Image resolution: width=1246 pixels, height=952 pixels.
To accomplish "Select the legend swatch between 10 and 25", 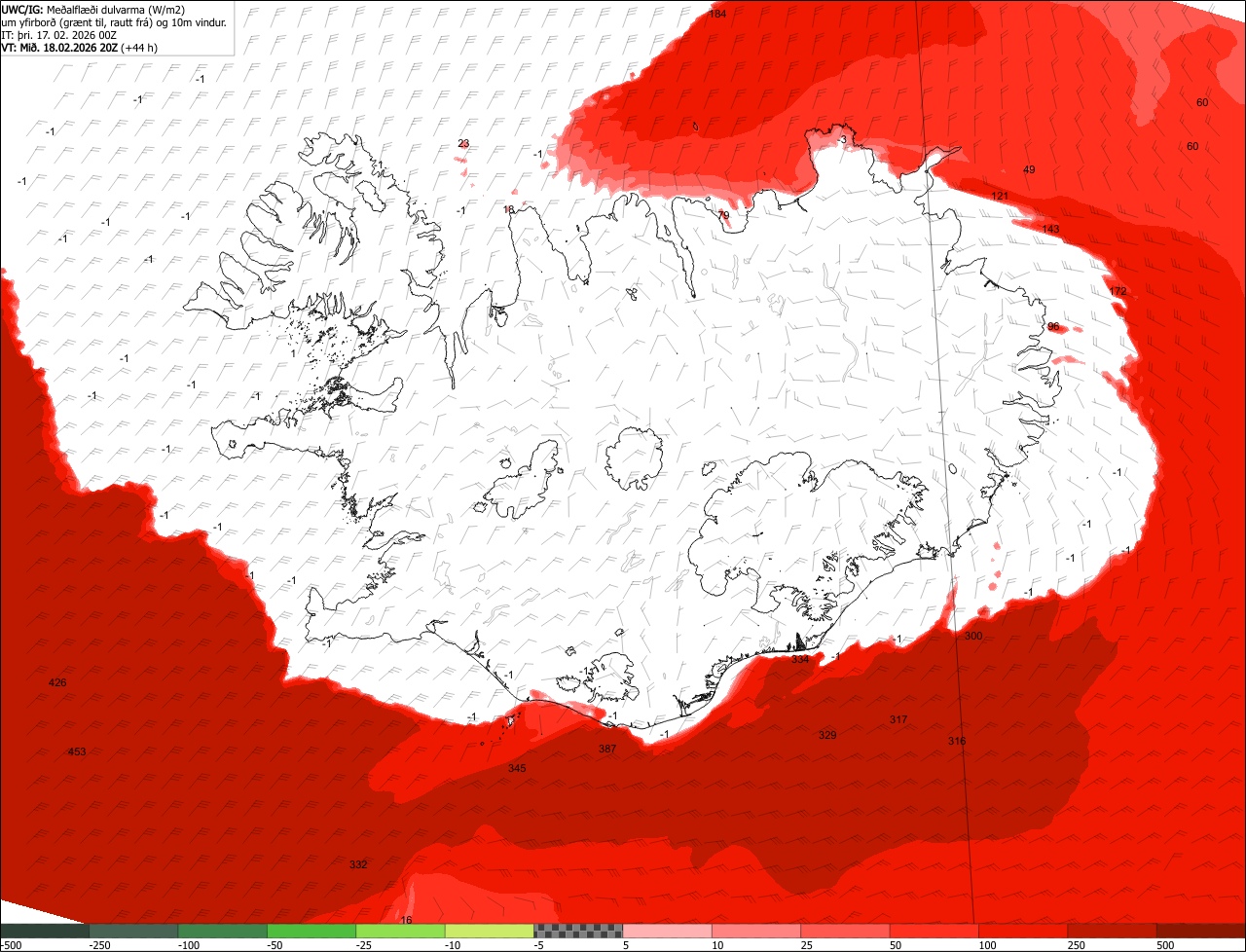I will click(x=756, y=932).
